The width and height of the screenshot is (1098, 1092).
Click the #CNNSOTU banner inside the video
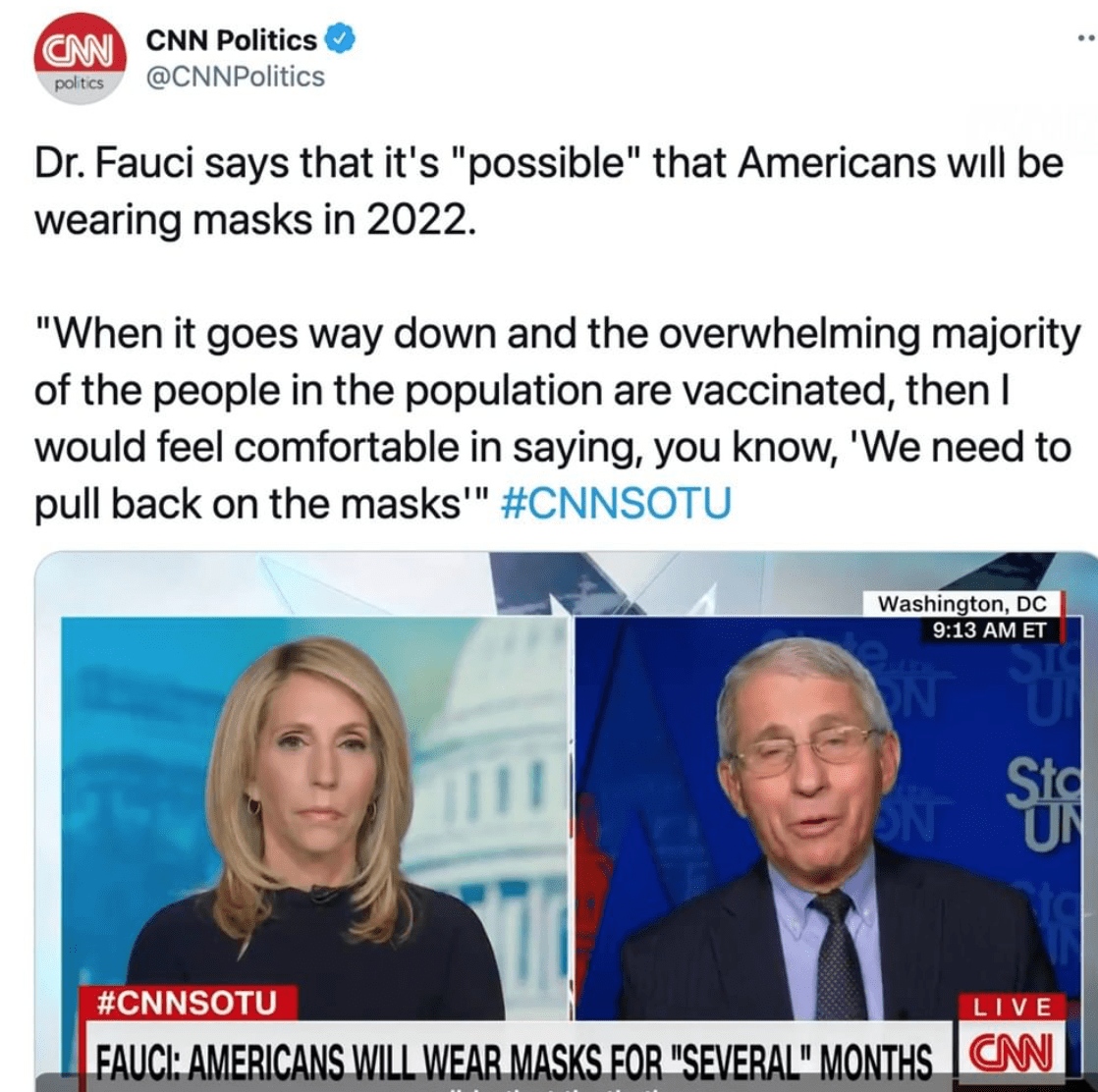point(187,1003)
